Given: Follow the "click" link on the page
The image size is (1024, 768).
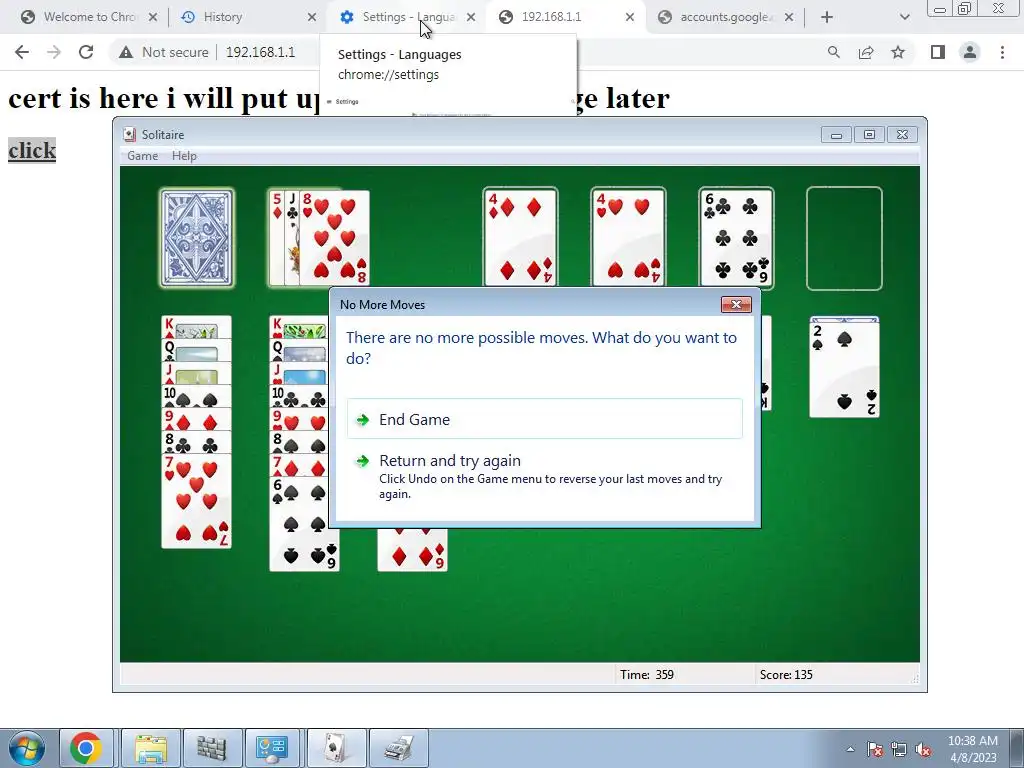Looking at the screenshot, I should coord(32,150).
